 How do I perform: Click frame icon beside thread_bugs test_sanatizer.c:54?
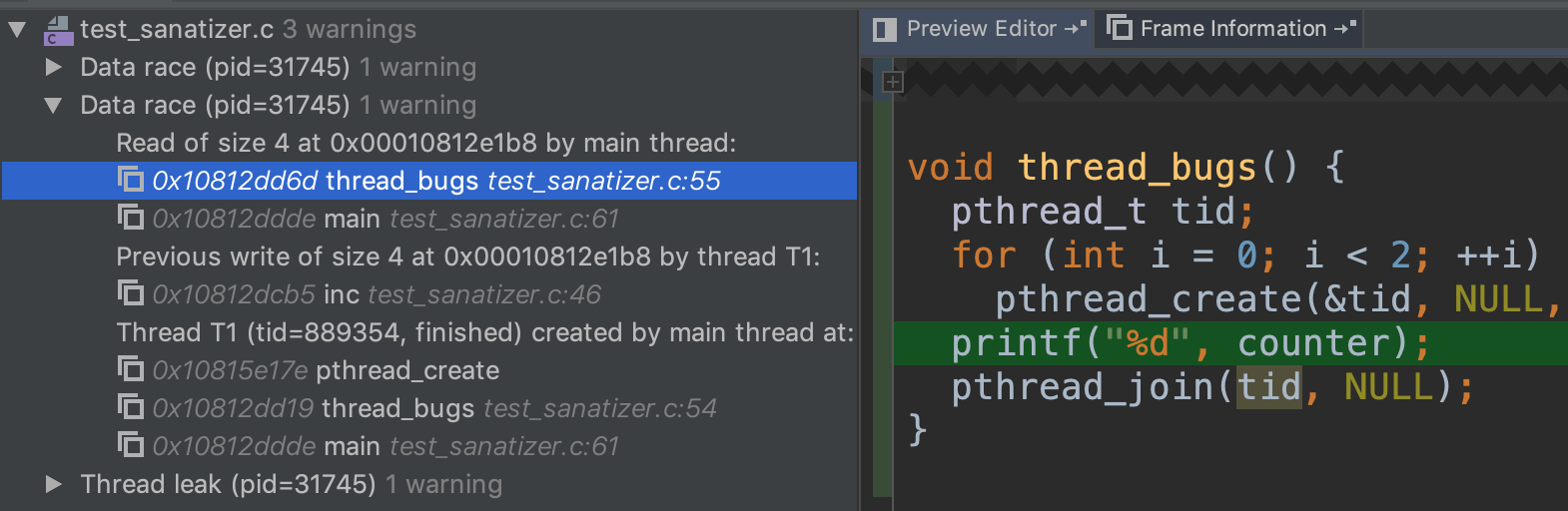tap(130, 407)
